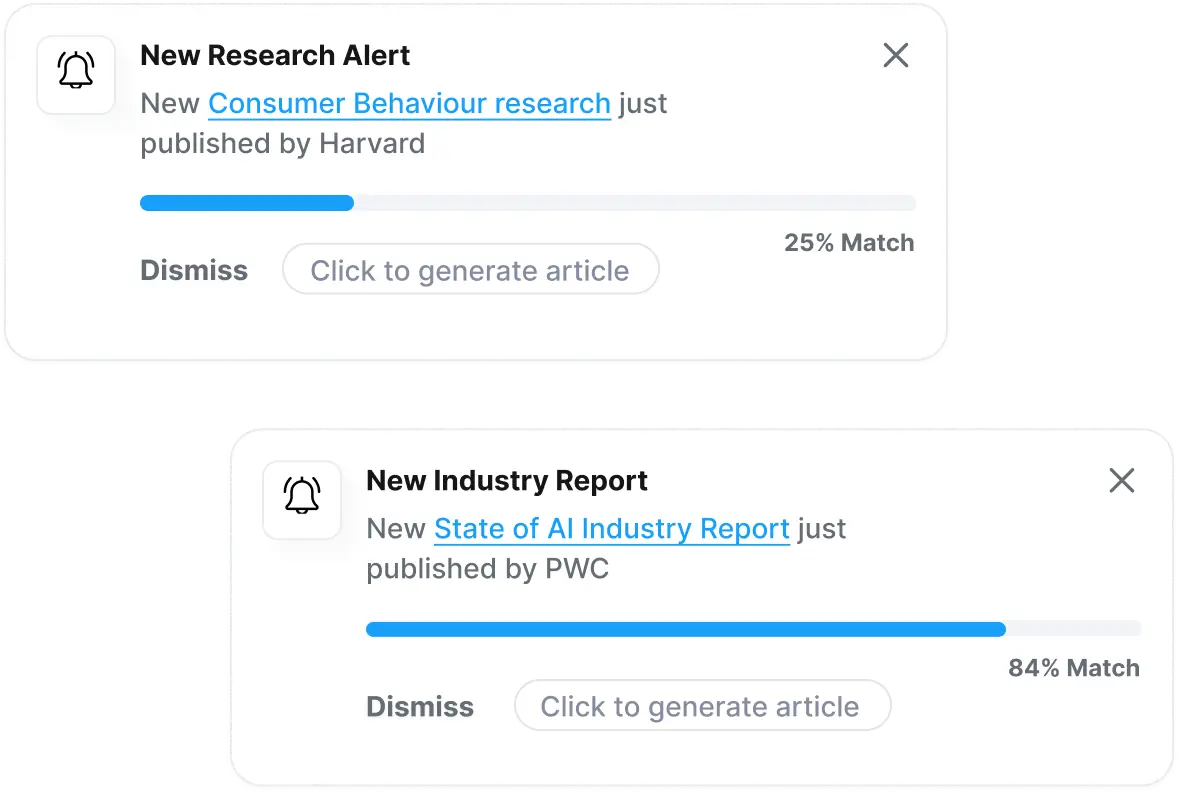Close the New Industry Report notification

click(x=1122, y=481)
